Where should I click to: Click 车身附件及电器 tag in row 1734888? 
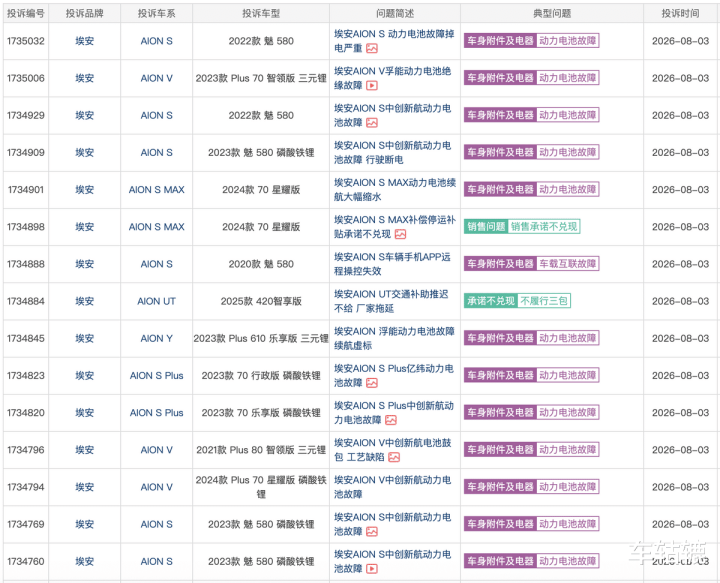(500, 263)
